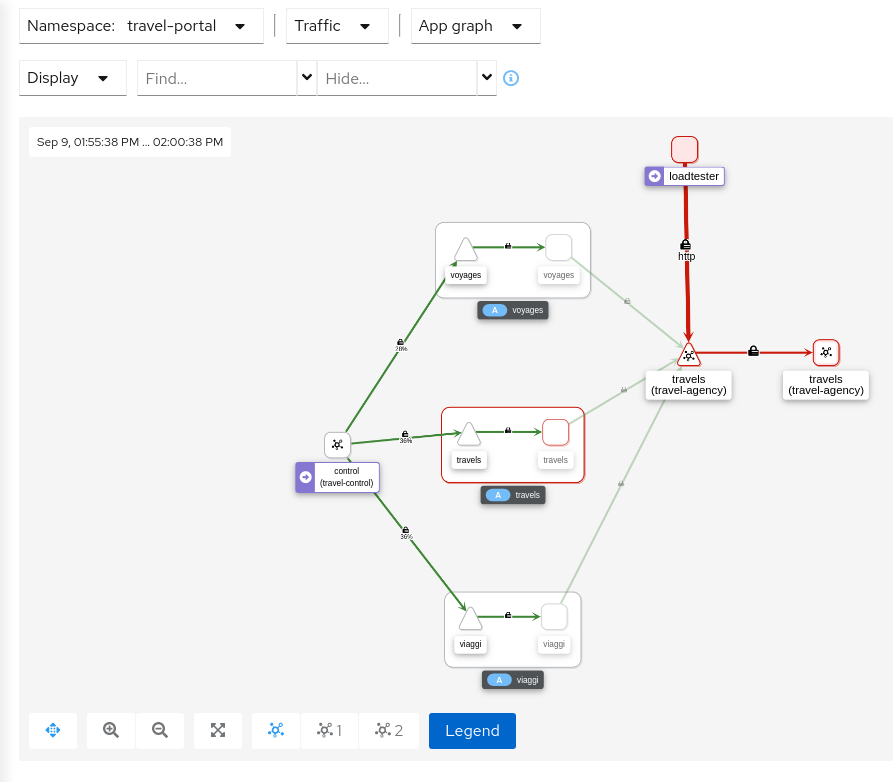Expand the Hide presets dropdown arrow
This screenshot has width=893, height=782.
pyautogui.click(x=487, y=77)
